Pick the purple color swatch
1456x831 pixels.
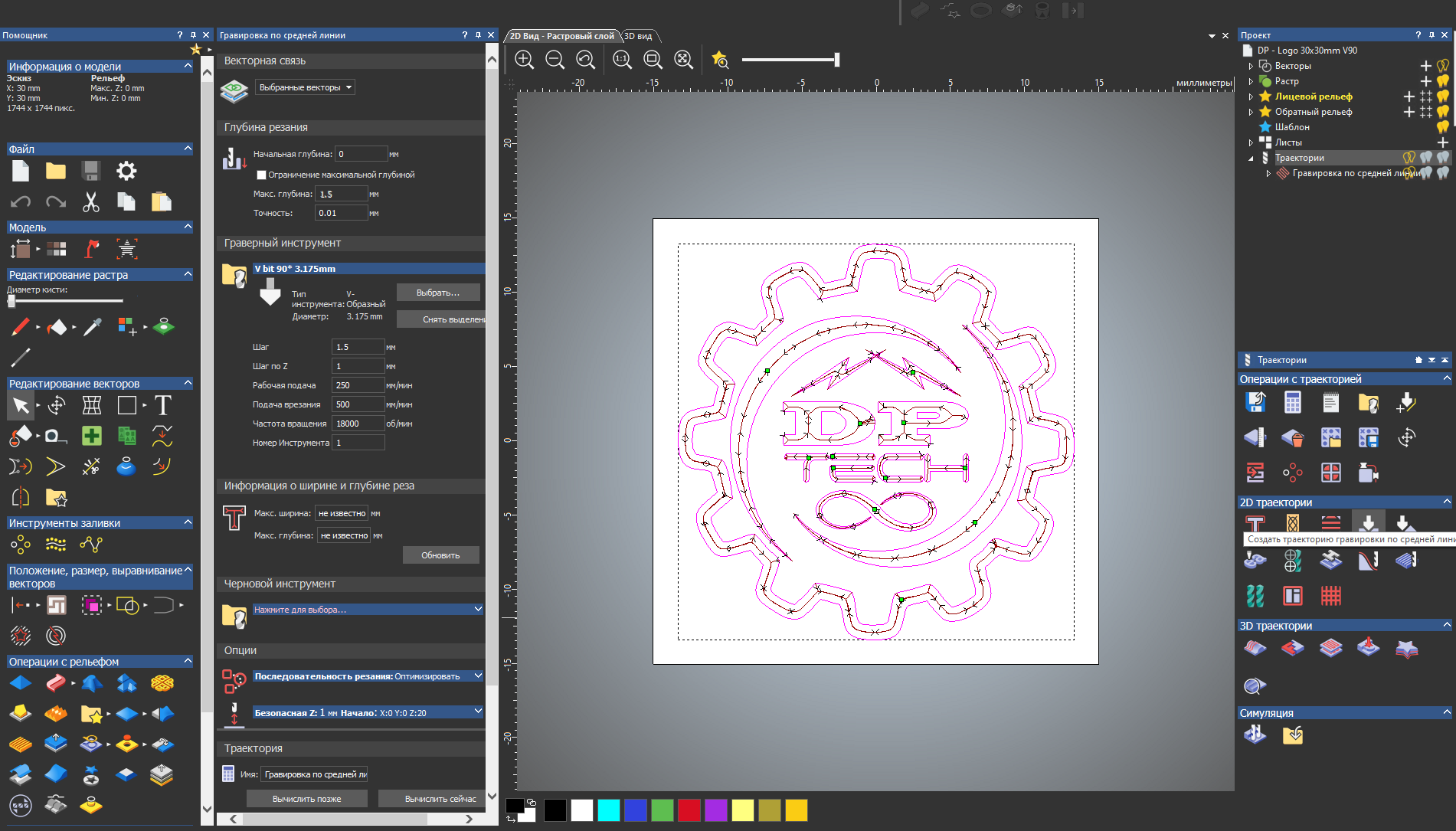(x=716, y=810)
